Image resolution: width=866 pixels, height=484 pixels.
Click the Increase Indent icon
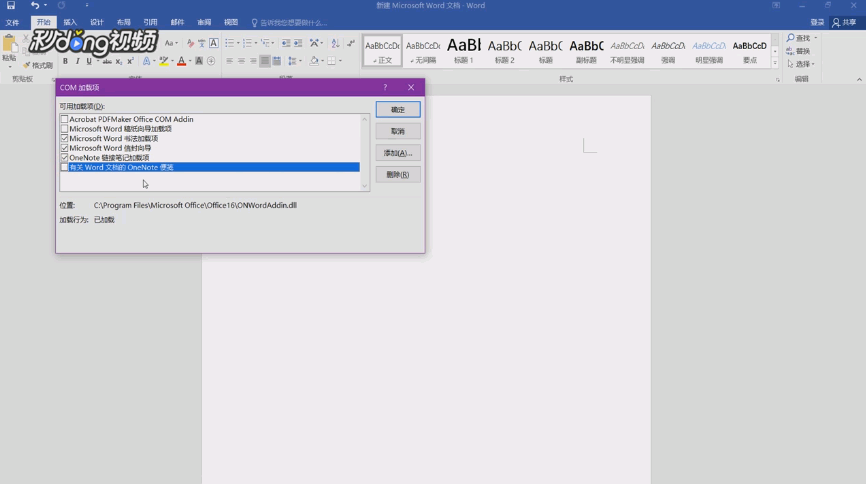tap(298, 43)
